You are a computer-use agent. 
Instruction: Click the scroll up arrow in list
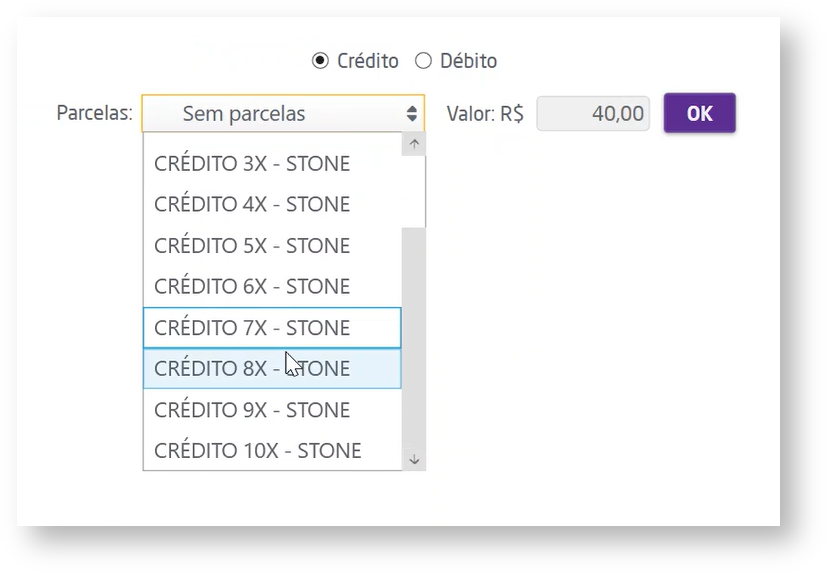[414, 144]
